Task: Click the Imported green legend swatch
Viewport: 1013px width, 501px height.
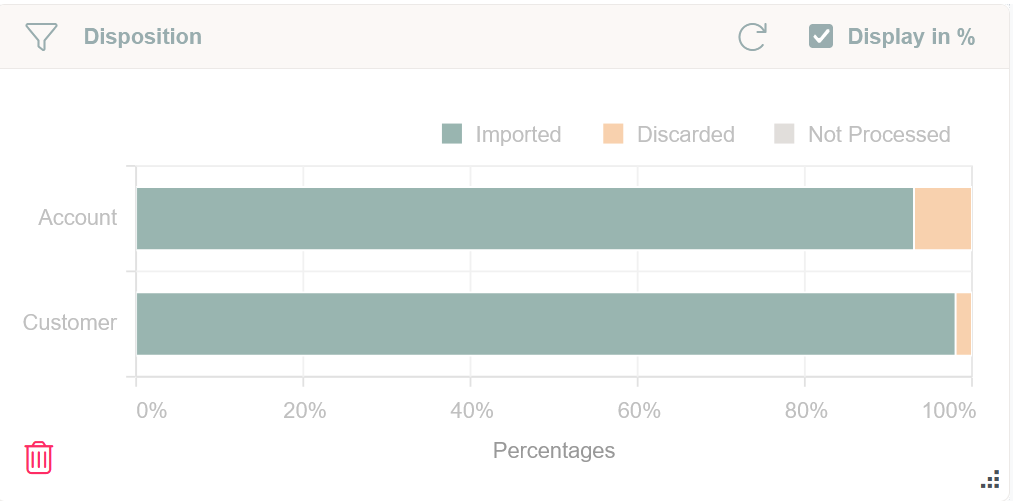Action: (x=452, y=134)
